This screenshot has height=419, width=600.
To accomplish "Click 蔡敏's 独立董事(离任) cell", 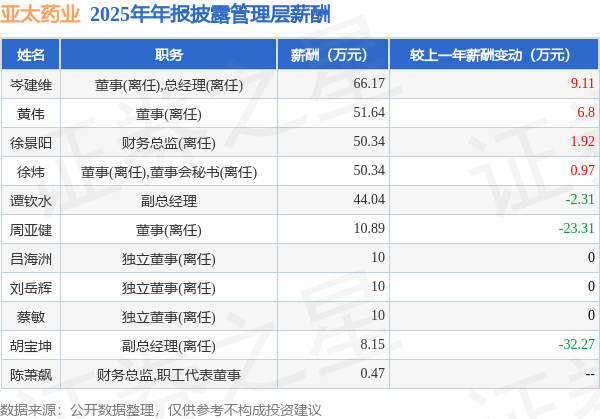I will [x=169, y=317].
